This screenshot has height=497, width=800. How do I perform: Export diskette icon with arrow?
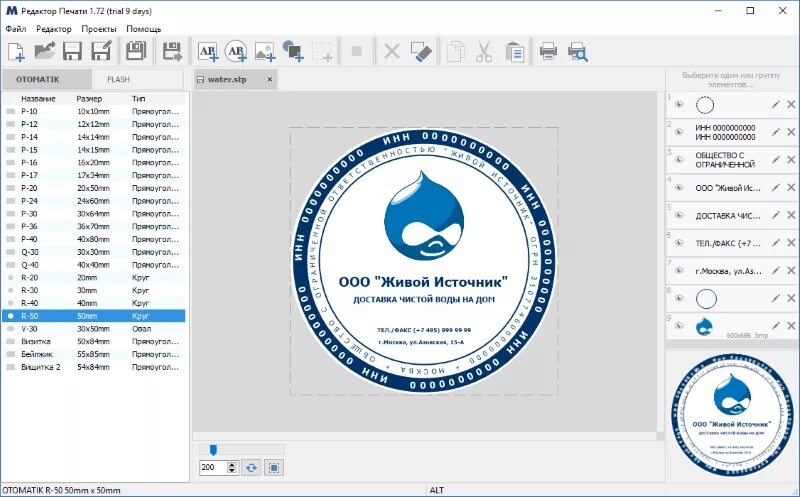coord(172,52)
